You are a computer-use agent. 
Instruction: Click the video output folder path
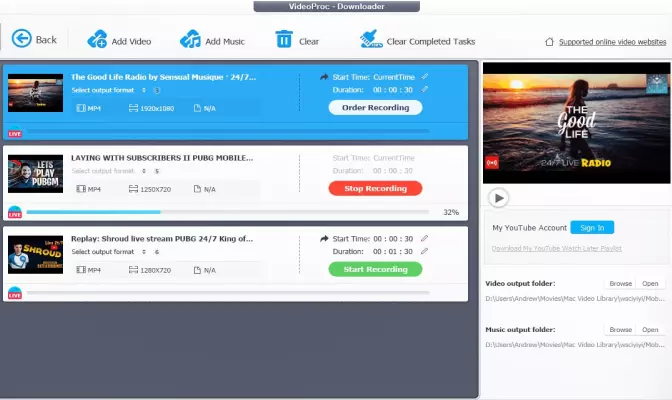coord(575,298)
